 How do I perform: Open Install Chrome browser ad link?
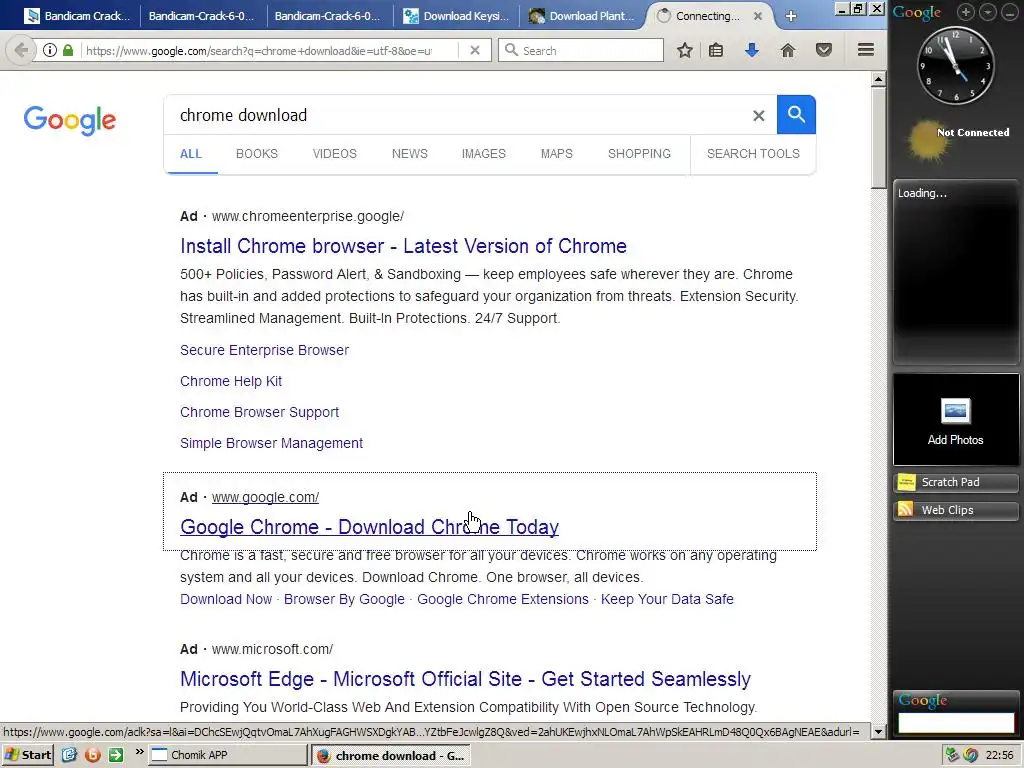pyautogui.click(x=403, y=246)
